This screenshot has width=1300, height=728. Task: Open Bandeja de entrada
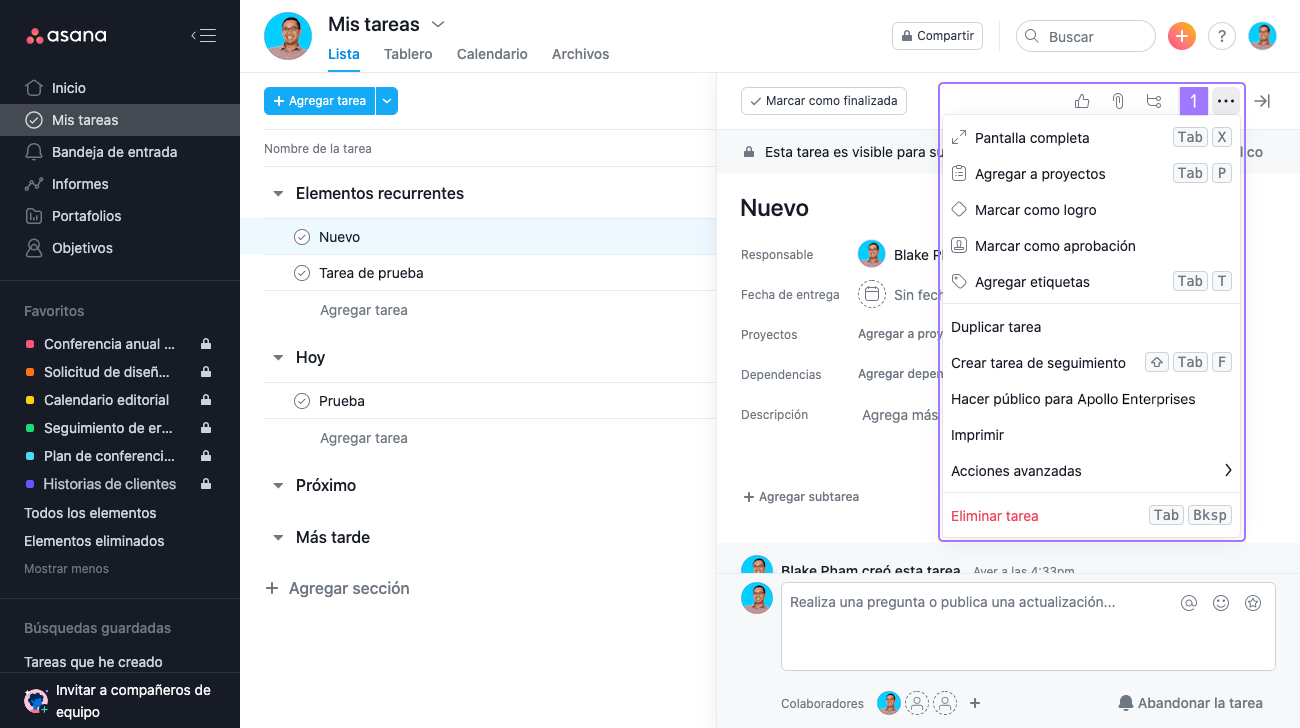click(x=120, y=152)
